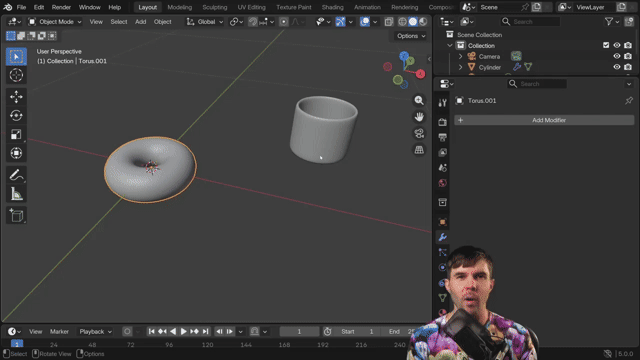The image size is (640, 360).
Task: Click the timeline frame 1 playhead marker
Action: [17, 344]
